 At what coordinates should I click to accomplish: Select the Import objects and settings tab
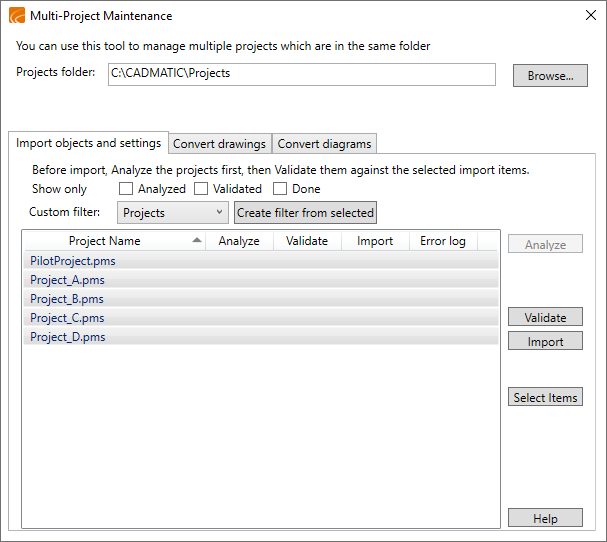(88, 144)
